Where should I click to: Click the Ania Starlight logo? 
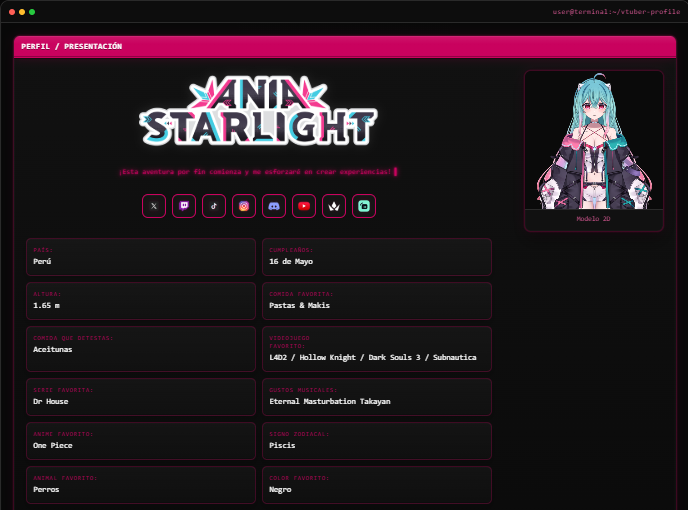coord(258,111)
